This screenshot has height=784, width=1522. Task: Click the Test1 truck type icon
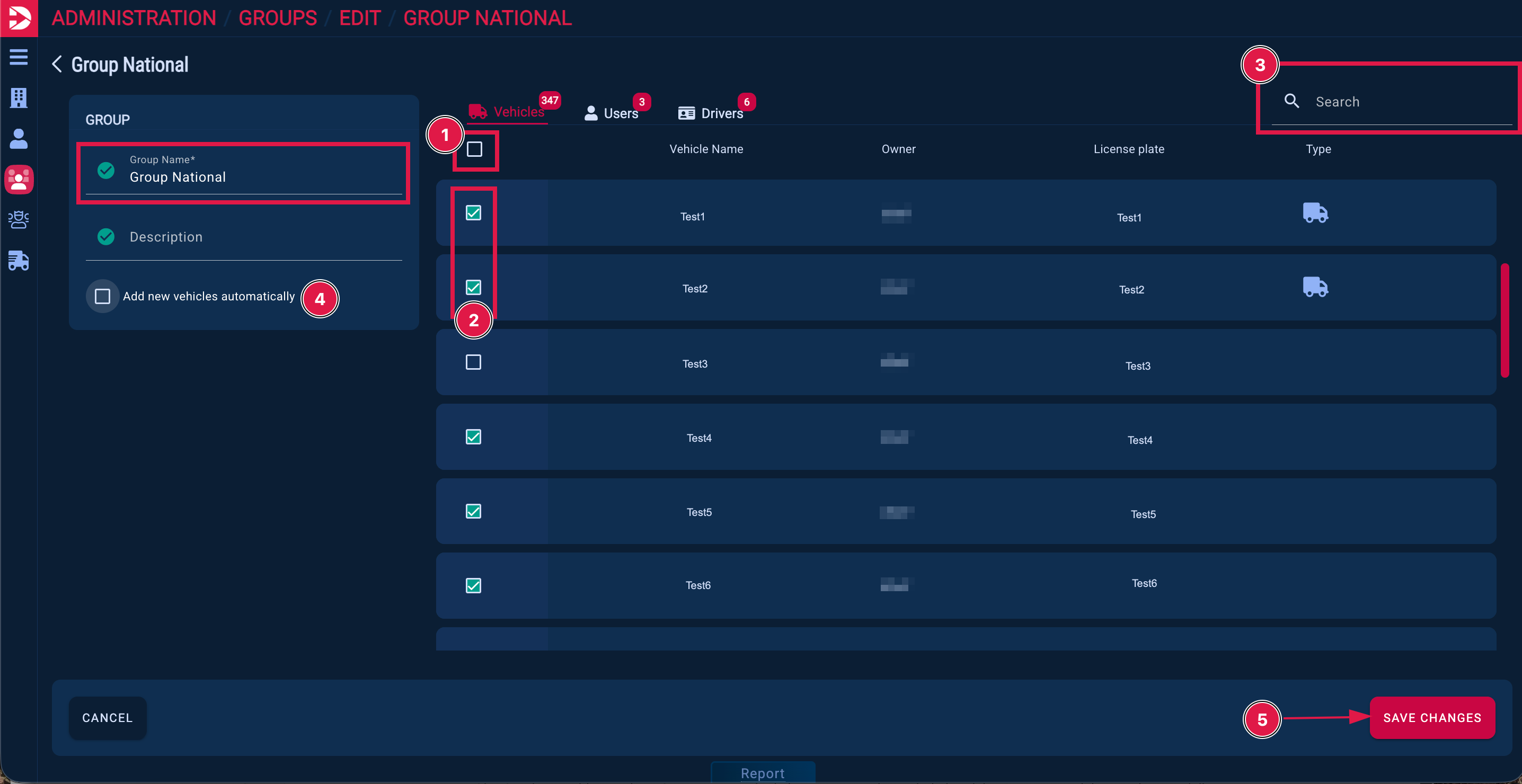[1315, 213]
